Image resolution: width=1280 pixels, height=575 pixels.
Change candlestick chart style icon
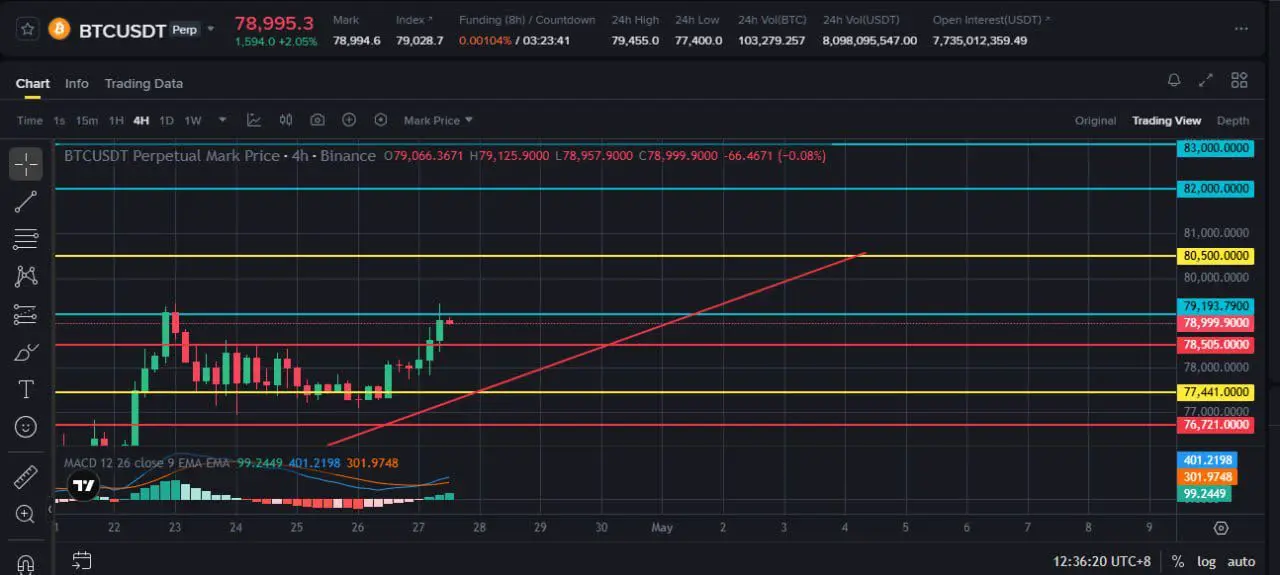(x=286, y=120)
